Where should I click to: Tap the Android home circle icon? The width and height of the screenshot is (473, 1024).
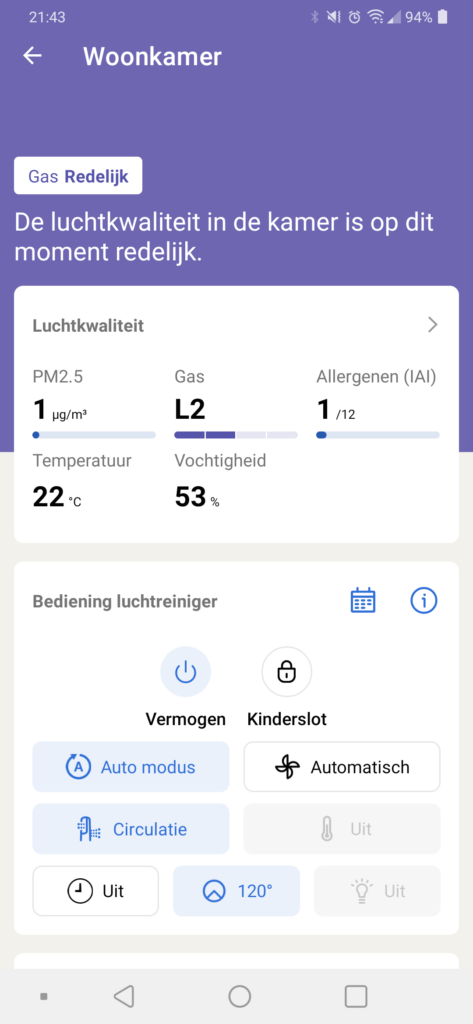point(240,997)
